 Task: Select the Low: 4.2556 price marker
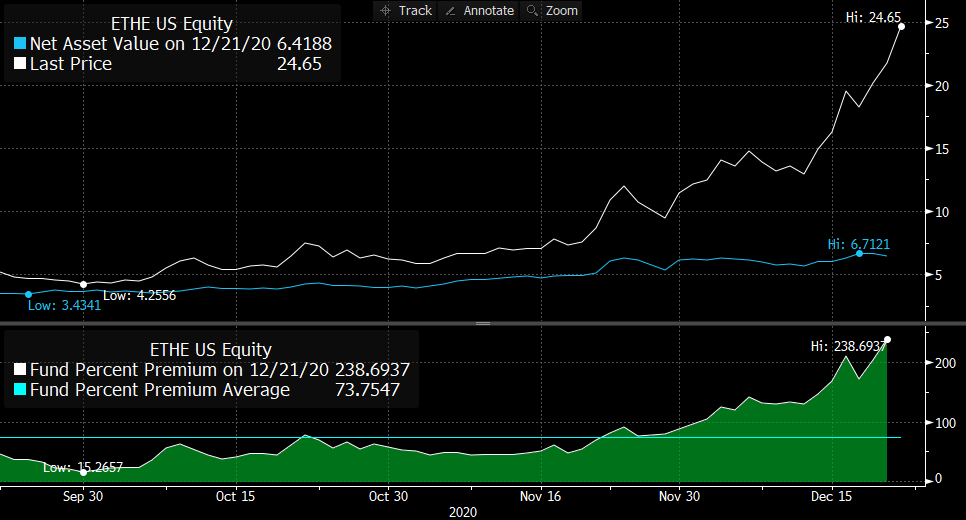83,285
